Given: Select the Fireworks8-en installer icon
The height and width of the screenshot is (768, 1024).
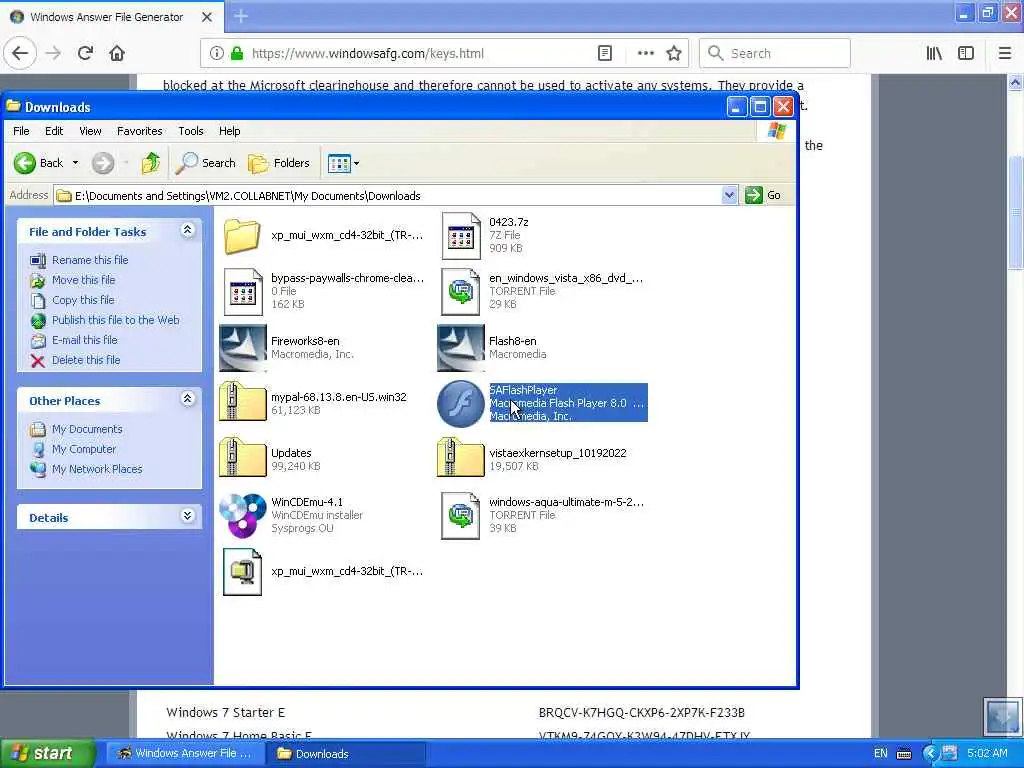Looking at the screenshot, I should (242, 347).
